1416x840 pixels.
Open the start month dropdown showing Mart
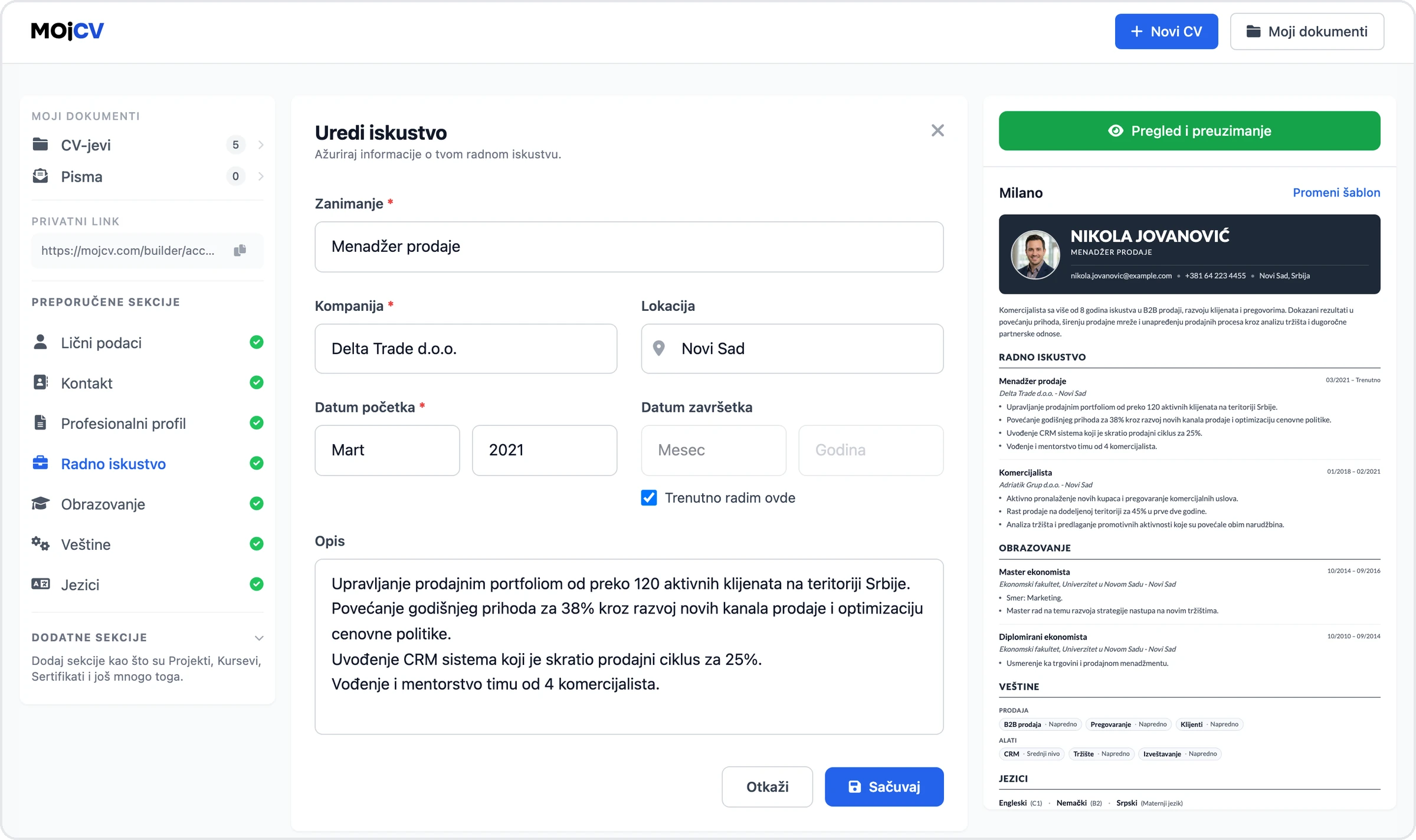[x=387, y=450]
